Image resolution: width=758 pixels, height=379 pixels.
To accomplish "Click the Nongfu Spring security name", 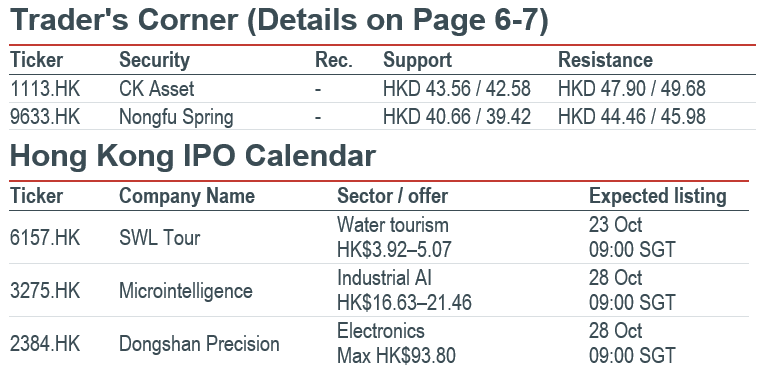I will [x=176, y=117].
